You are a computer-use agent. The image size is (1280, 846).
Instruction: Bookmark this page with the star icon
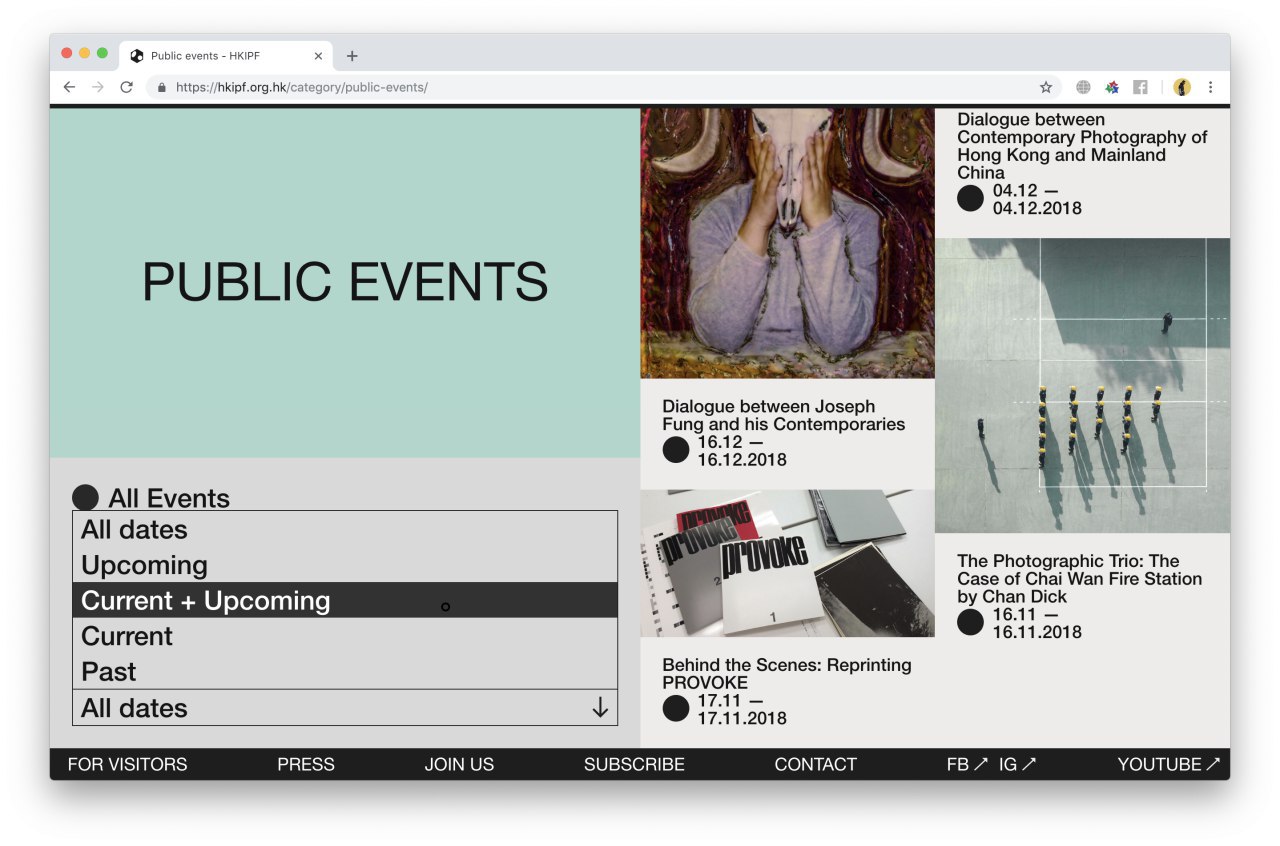(x=1046, y=87)
